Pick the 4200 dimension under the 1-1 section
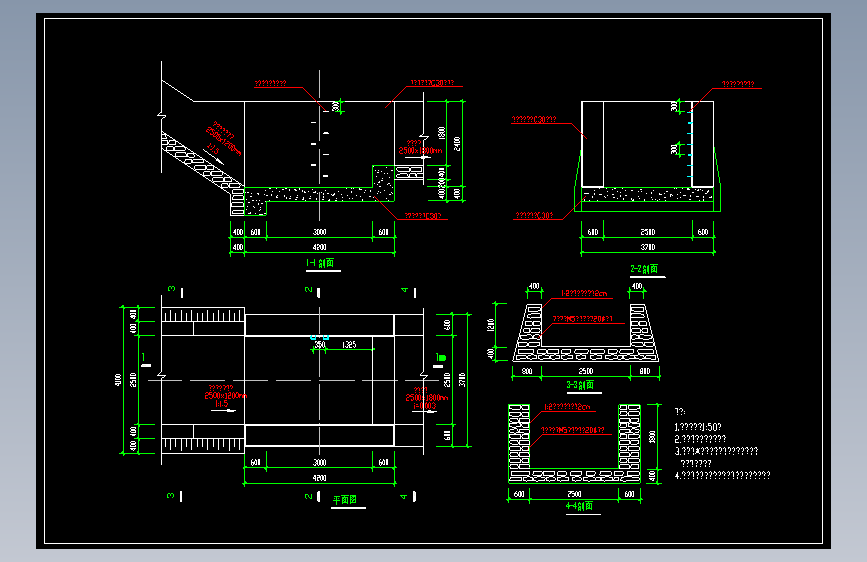 point(320,247)
